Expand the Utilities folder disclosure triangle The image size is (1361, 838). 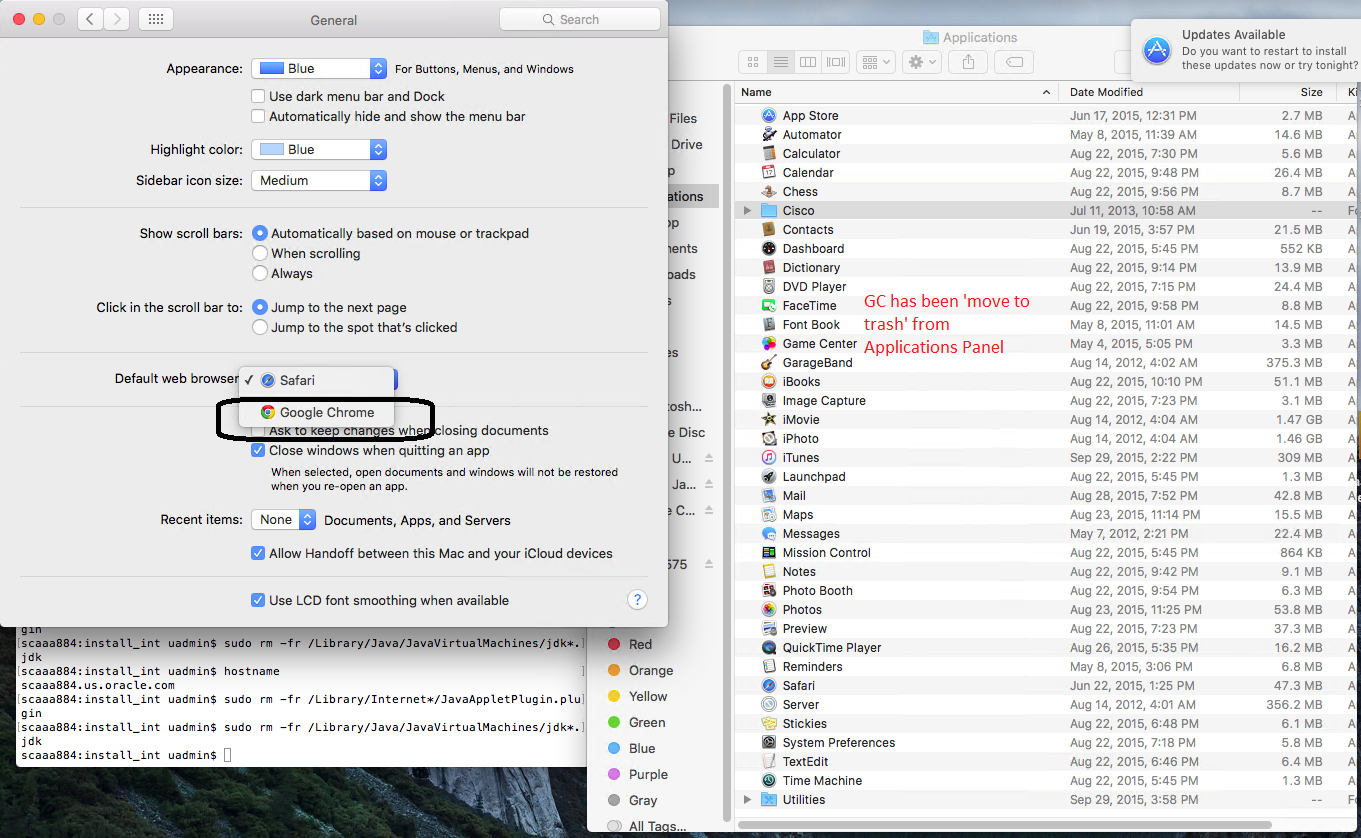coord(747,800)
